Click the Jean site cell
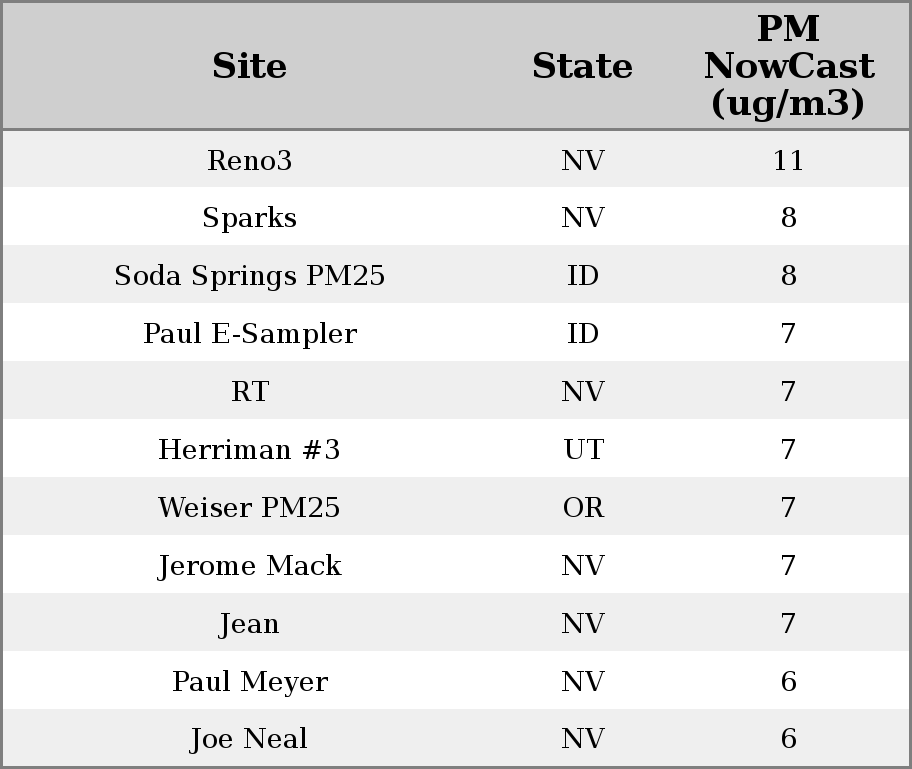912x769 pixels. (x=250, y=624)
